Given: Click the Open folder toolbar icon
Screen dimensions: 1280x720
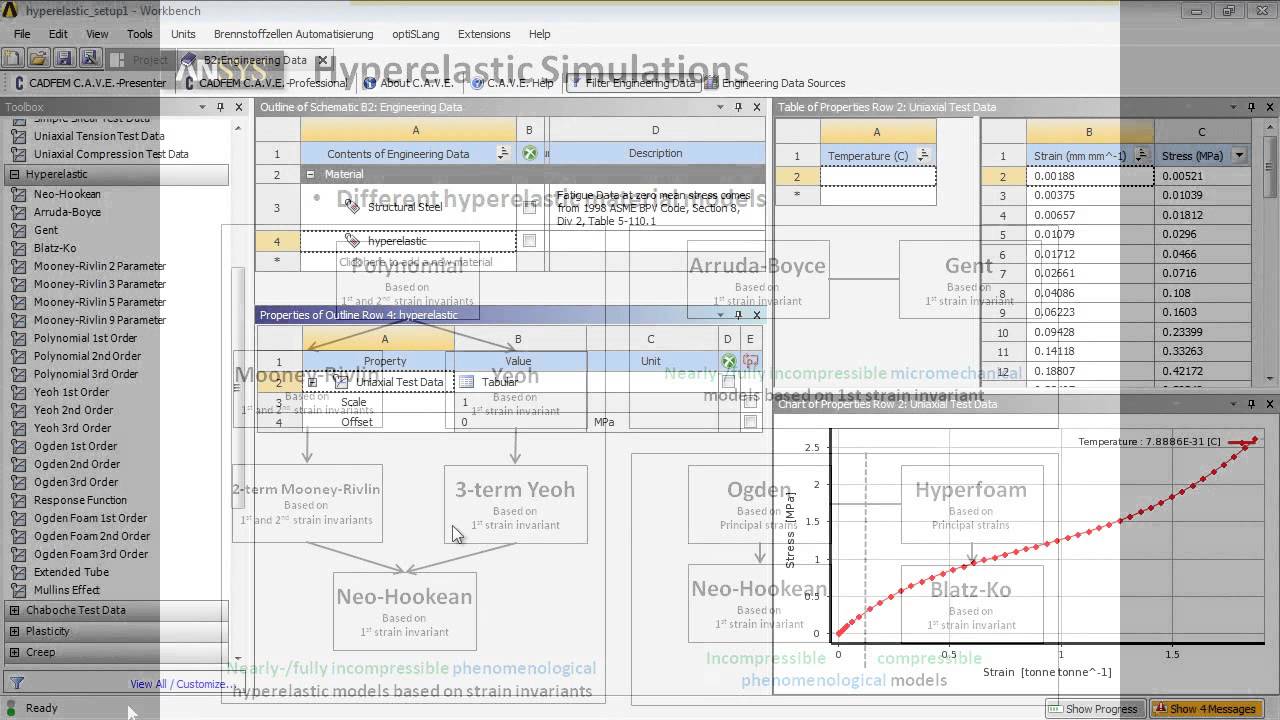Looking at the screenshot, I should [38, 59].
